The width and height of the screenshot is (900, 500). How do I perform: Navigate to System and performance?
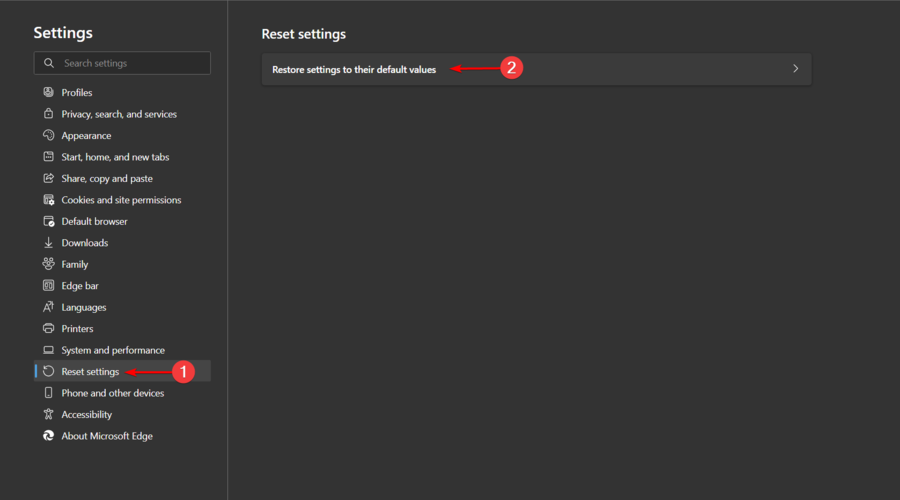[x=113, y=351]
